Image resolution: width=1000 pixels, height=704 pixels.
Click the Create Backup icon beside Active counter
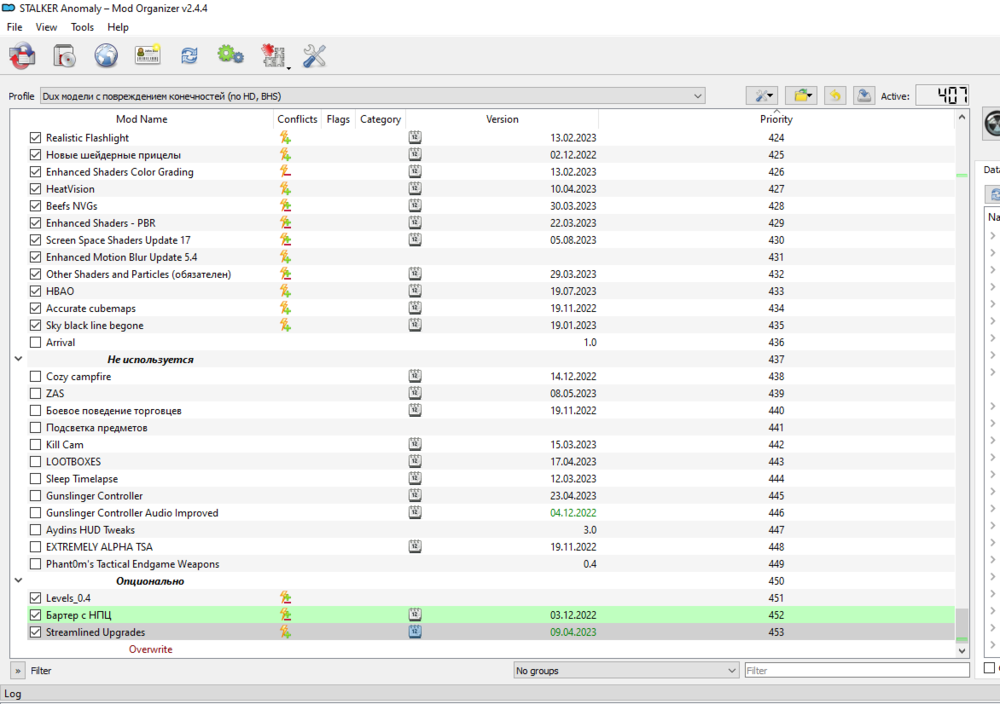click(864, 95)
